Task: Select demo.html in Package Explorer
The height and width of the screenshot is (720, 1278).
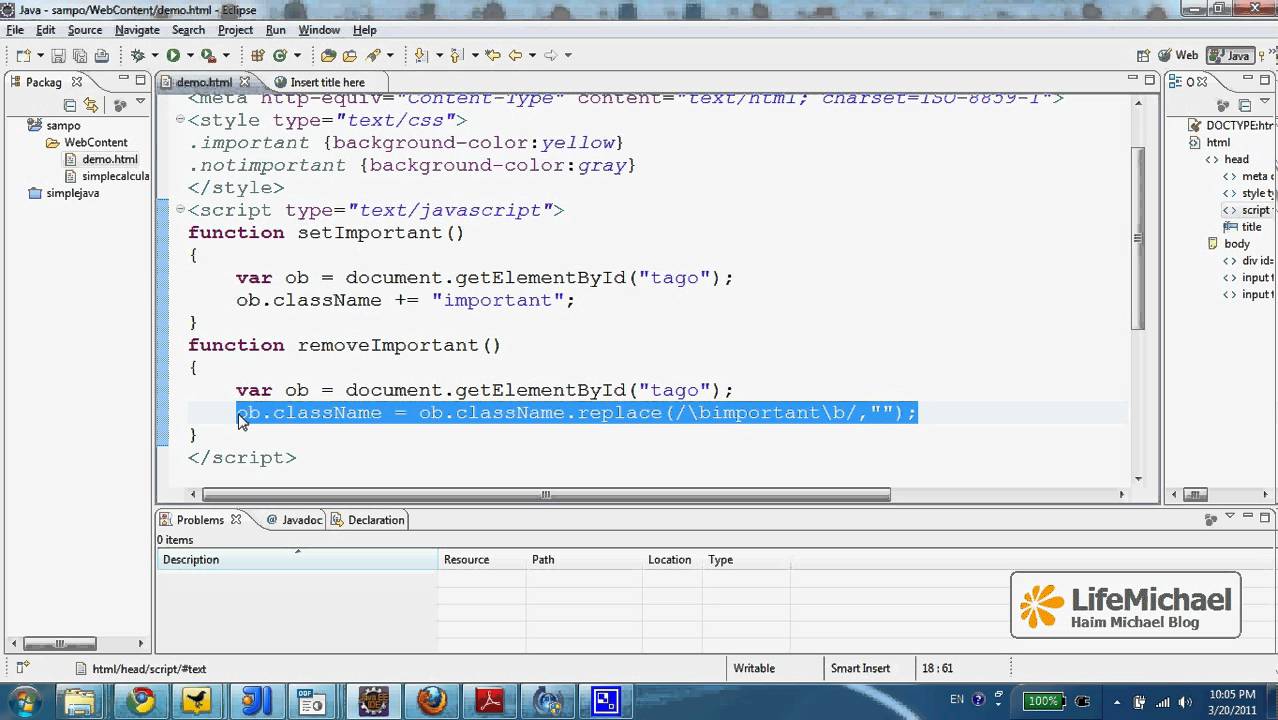Action: [x=110, y=159]
